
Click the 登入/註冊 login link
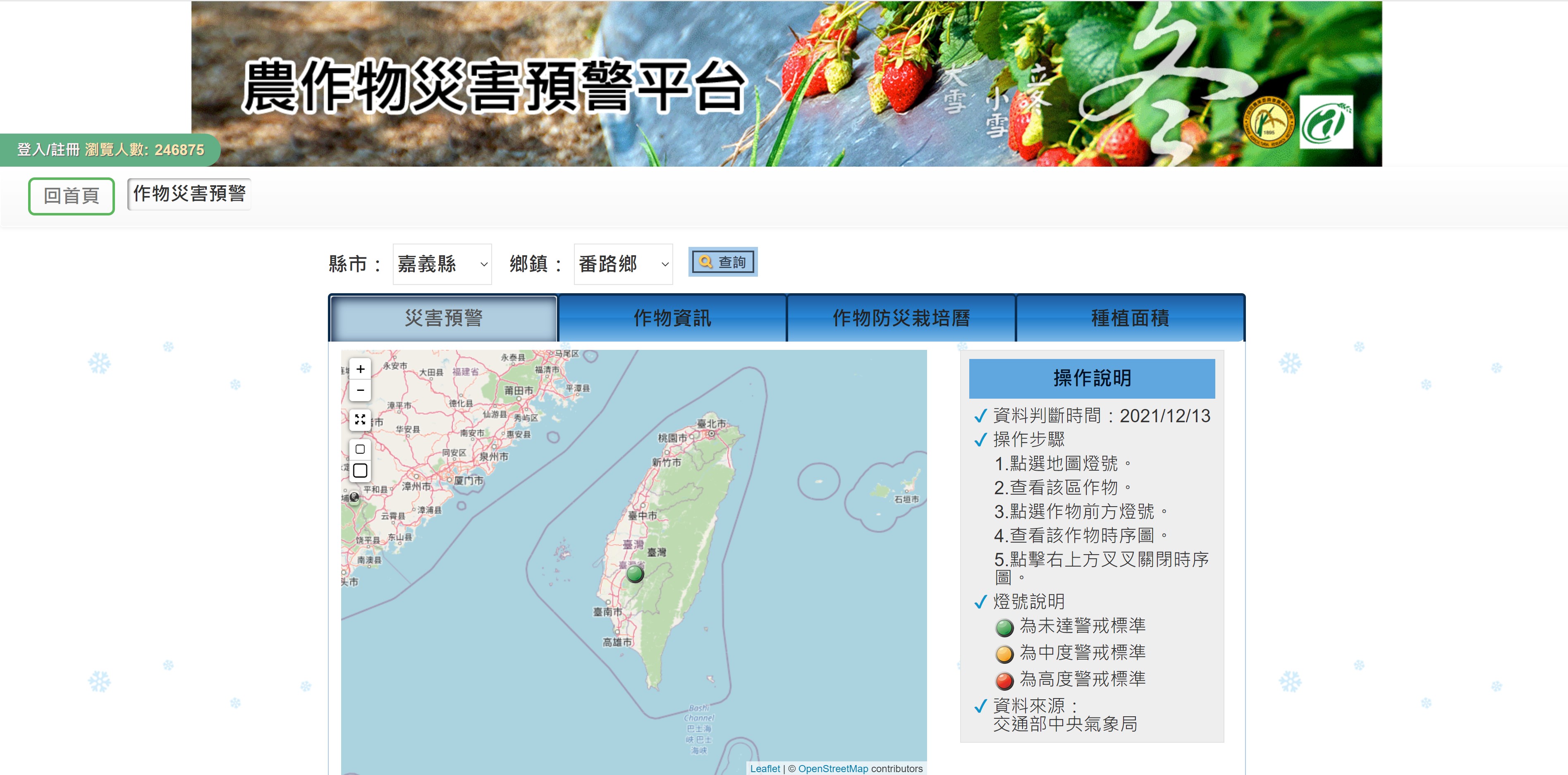48,150
